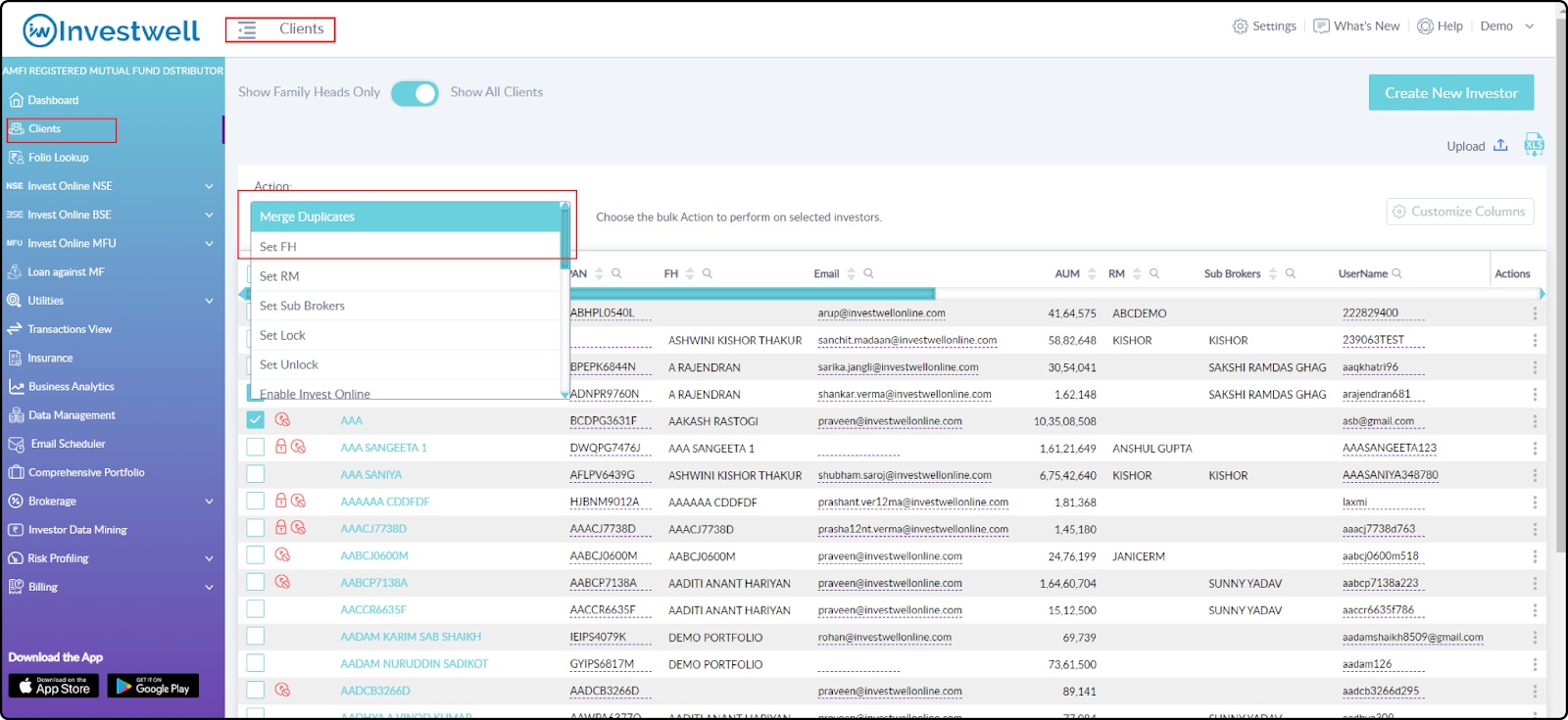Screen dimensions: 1568x720
Task: Select Set RM action option
Action: pos(406,276)
